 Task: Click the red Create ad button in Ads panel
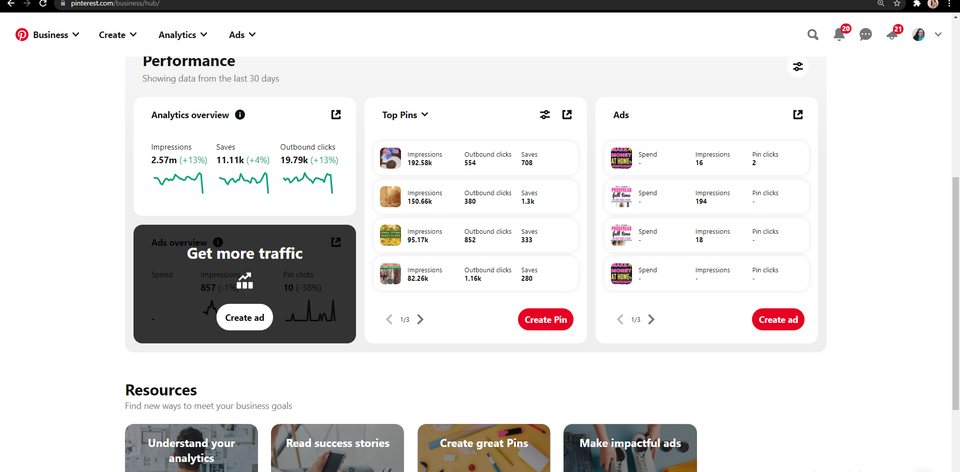coord(778,319)
